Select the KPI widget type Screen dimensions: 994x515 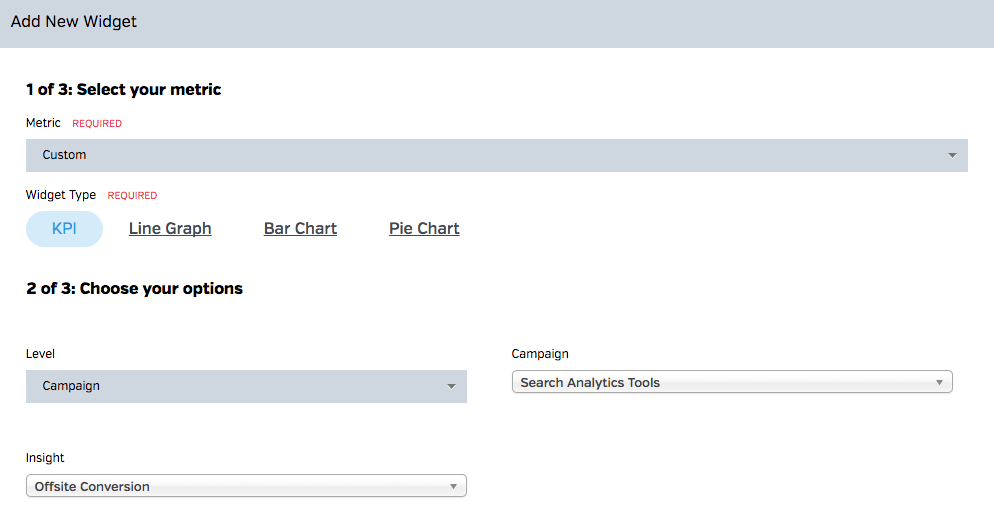64,228
